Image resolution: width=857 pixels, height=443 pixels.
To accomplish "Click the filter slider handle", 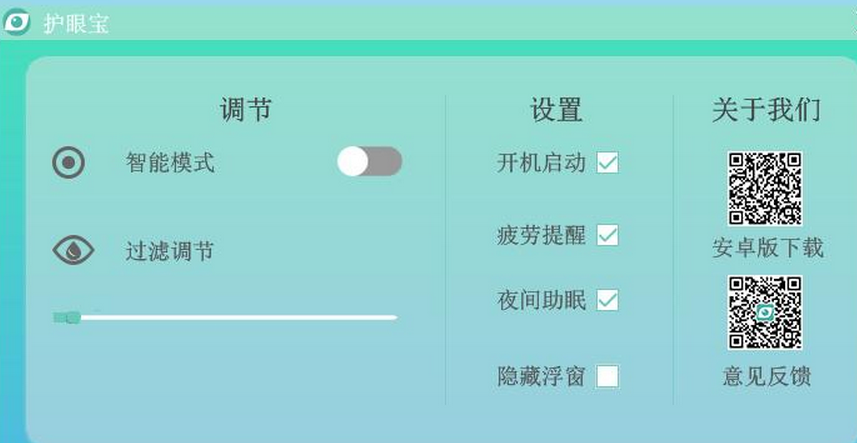I will [68, 317].
